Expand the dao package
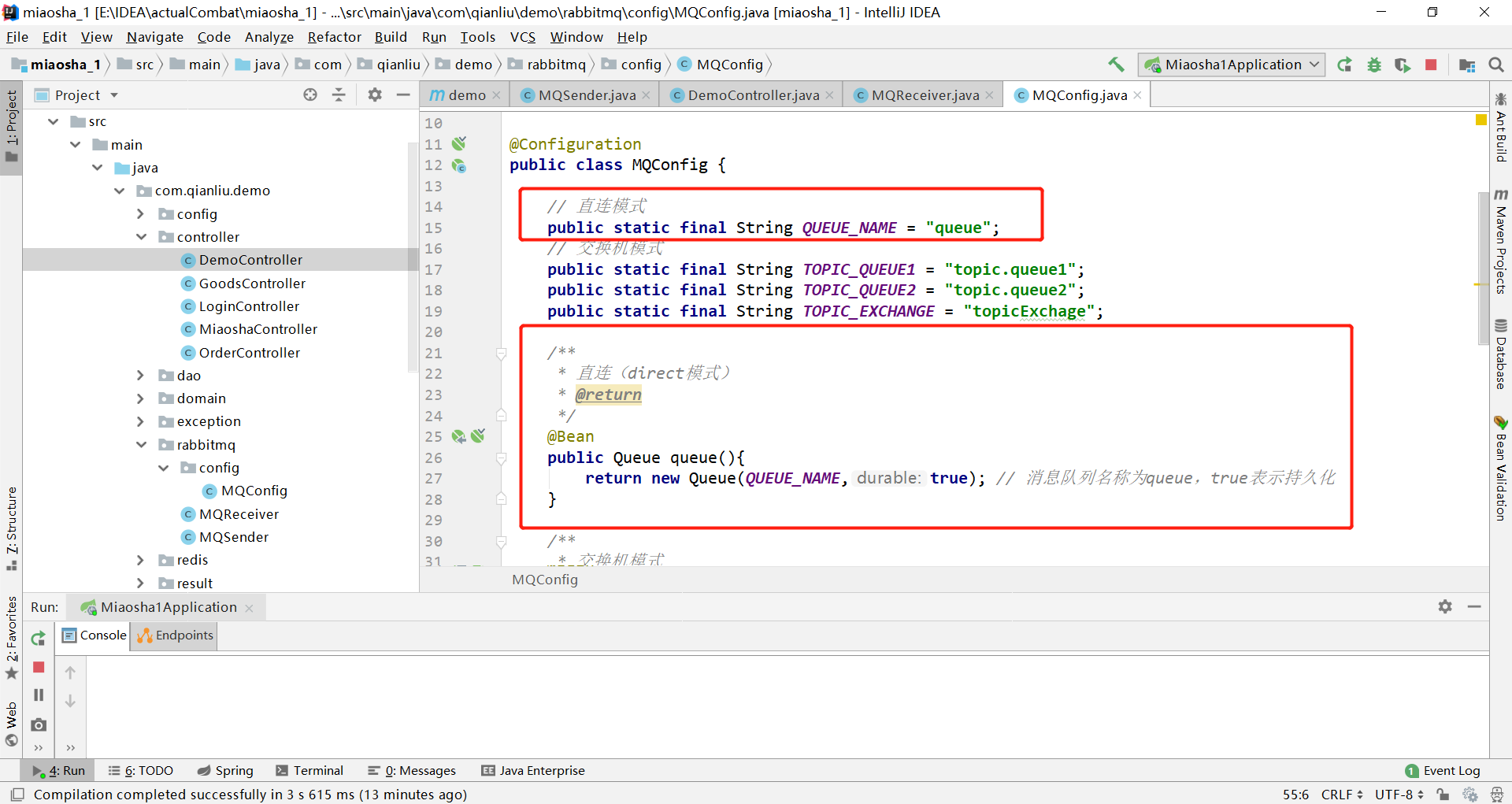The width and height of the screenshot is (1512, 804). pos(141,376)
